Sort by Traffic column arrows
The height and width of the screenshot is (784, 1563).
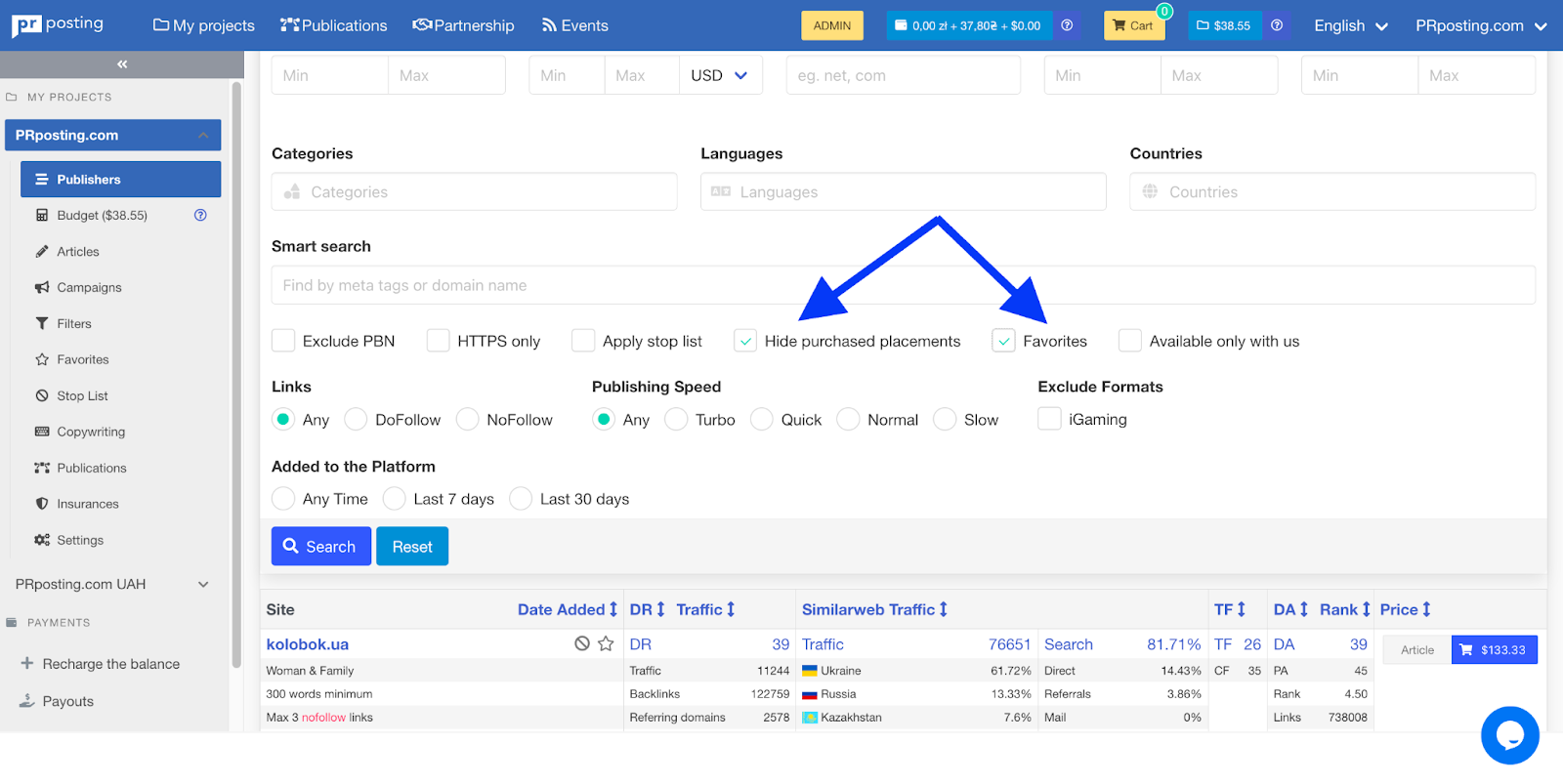731,609
